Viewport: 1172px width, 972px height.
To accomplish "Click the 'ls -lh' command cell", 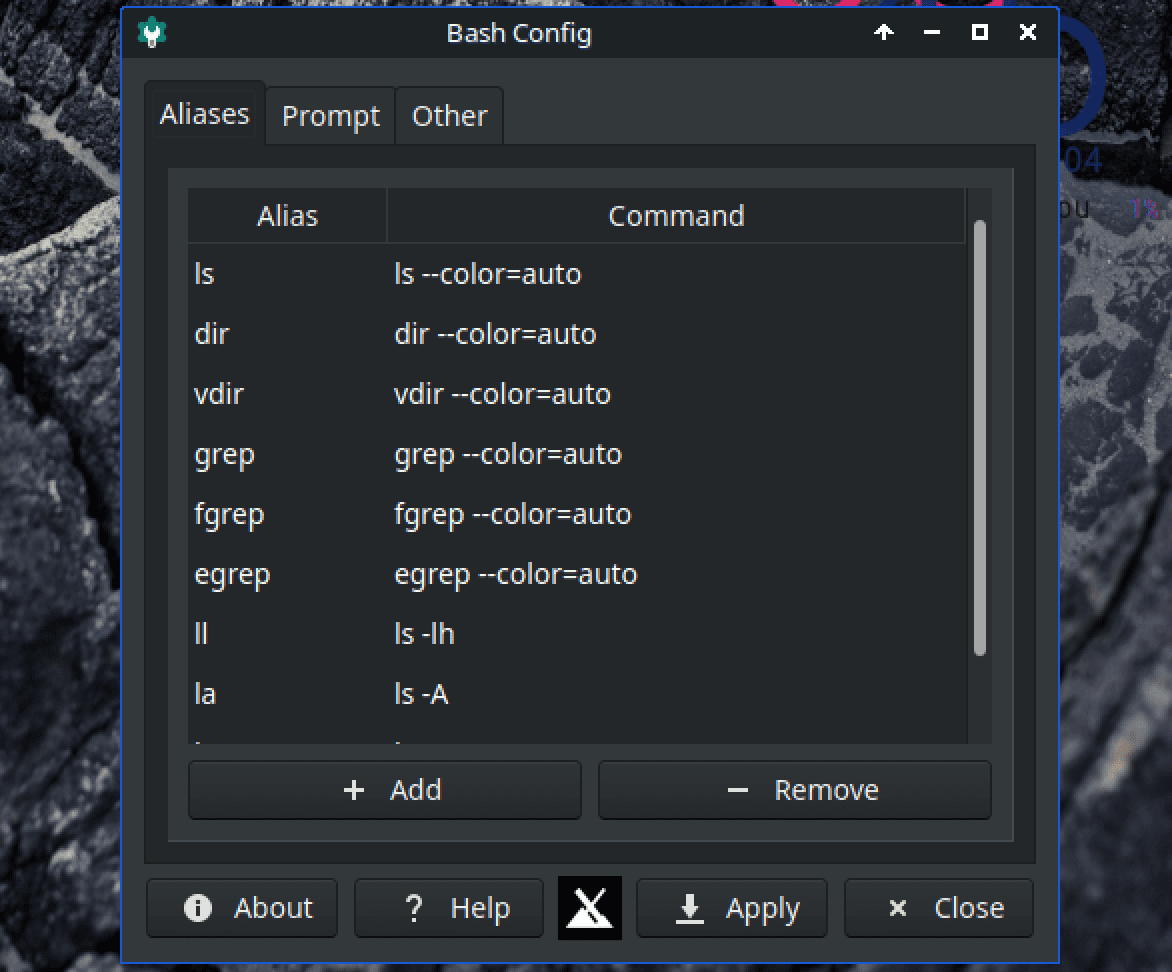I will pyautogui.click(x=676, y=634).
